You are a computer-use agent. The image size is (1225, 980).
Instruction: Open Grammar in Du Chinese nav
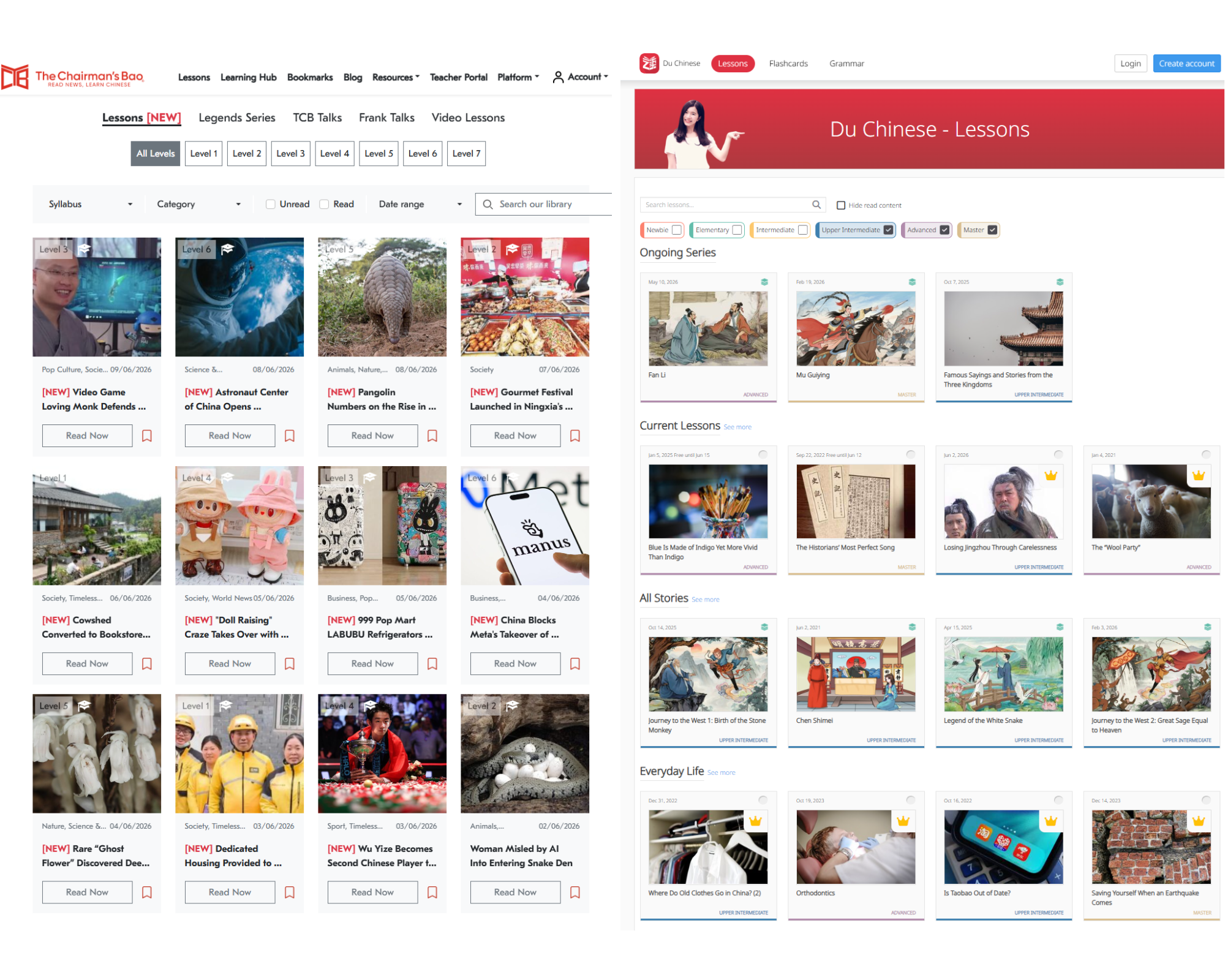coord(846,64)
